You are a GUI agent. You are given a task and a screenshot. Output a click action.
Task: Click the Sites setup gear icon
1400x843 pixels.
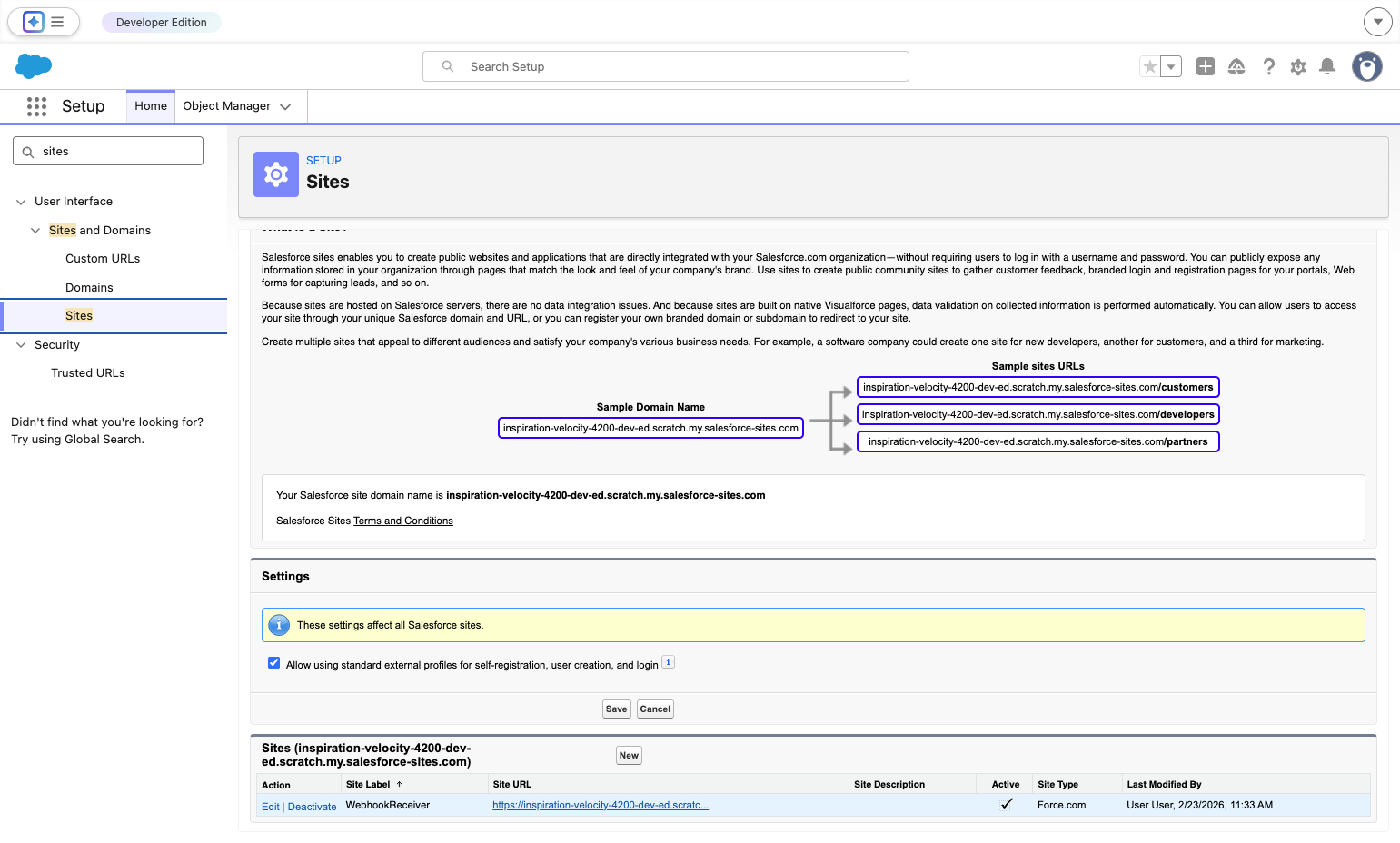276,174
